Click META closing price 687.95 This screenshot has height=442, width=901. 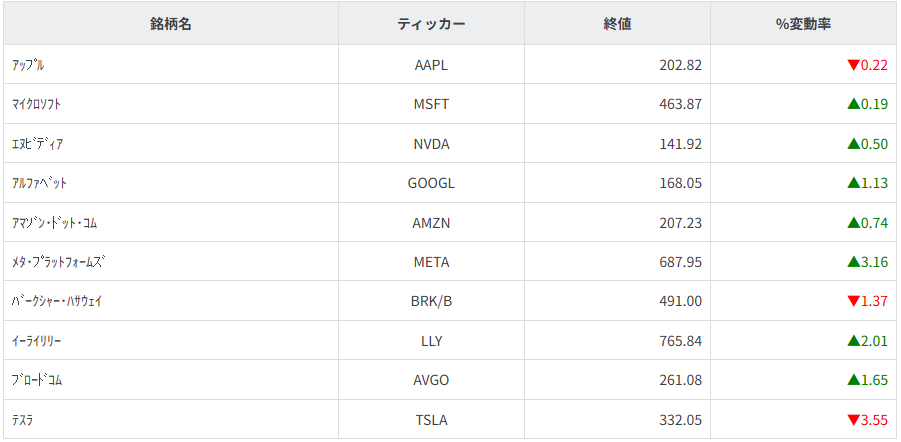(680, 262)
